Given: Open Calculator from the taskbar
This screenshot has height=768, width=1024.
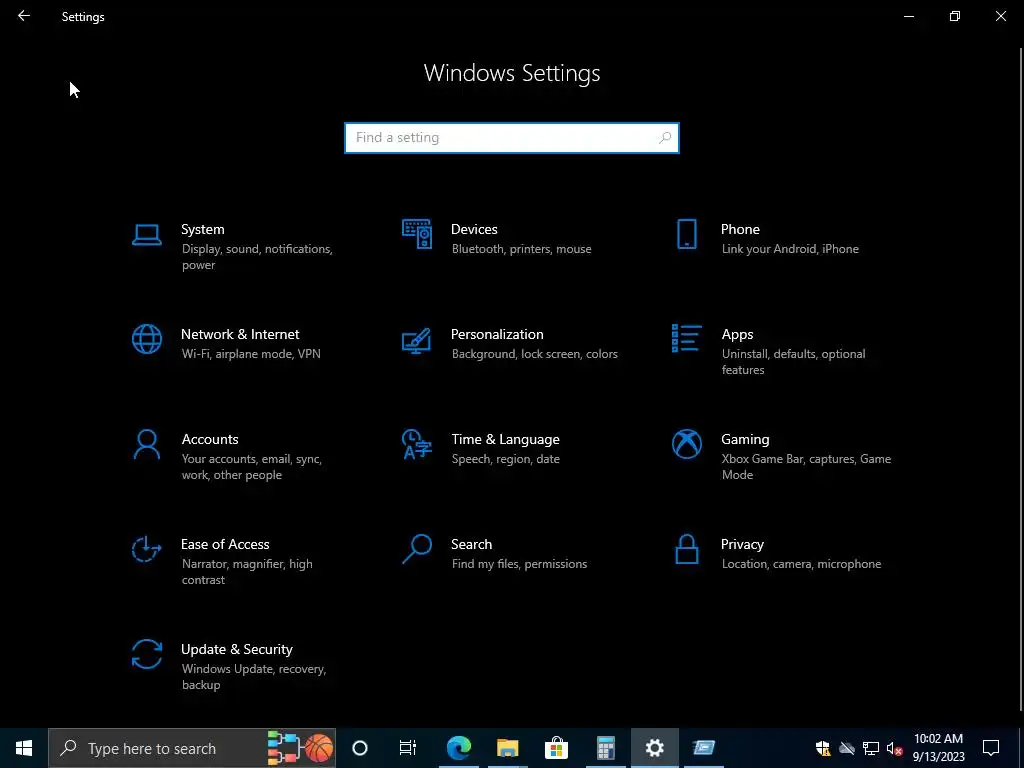Looking at the screenshot, I should [605, 748].
